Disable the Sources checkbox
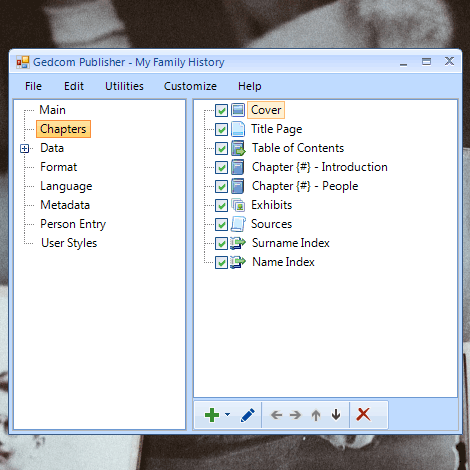This screenshot has width=470, height=470. point(221,224)
